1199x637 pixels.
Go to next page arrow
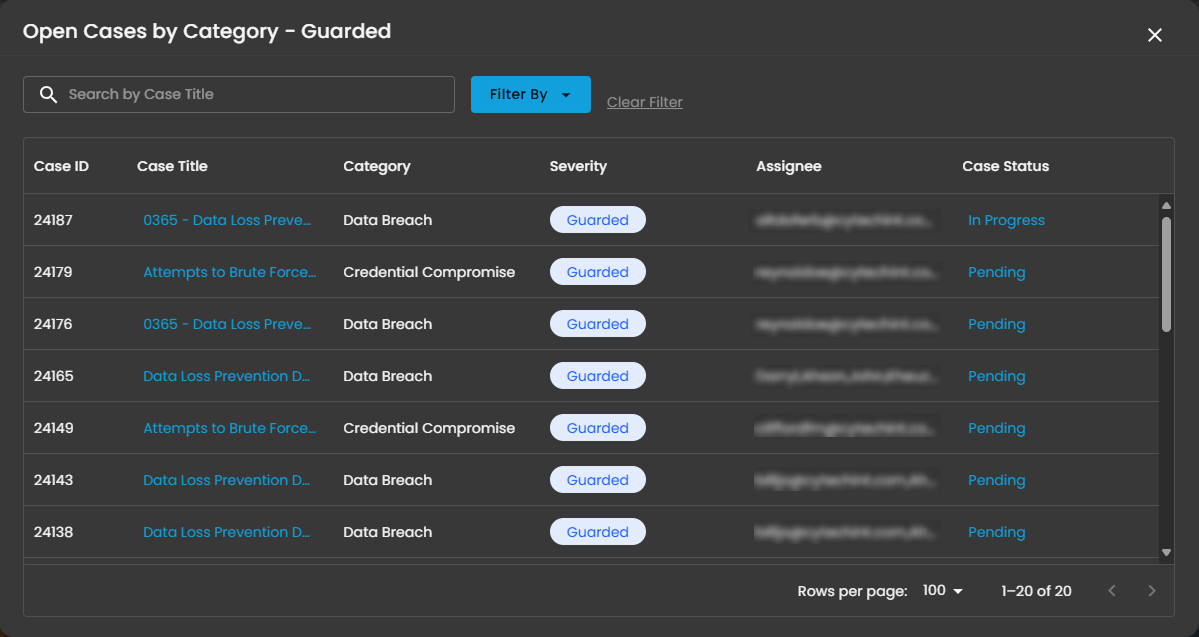click(x=1152, y=591)
